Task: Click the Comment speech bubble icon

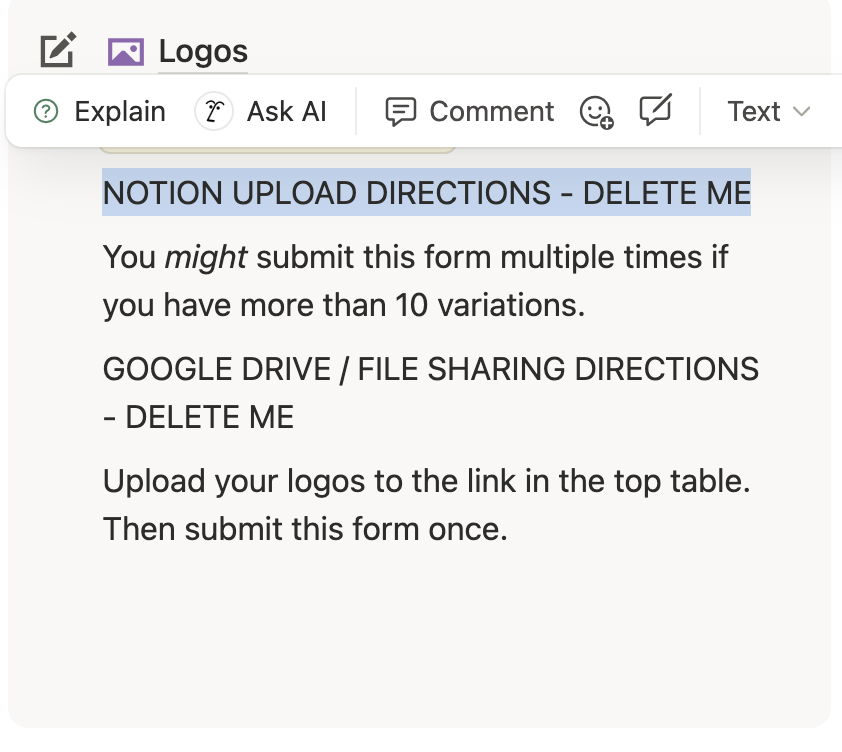Action: (x=400, y=111)
